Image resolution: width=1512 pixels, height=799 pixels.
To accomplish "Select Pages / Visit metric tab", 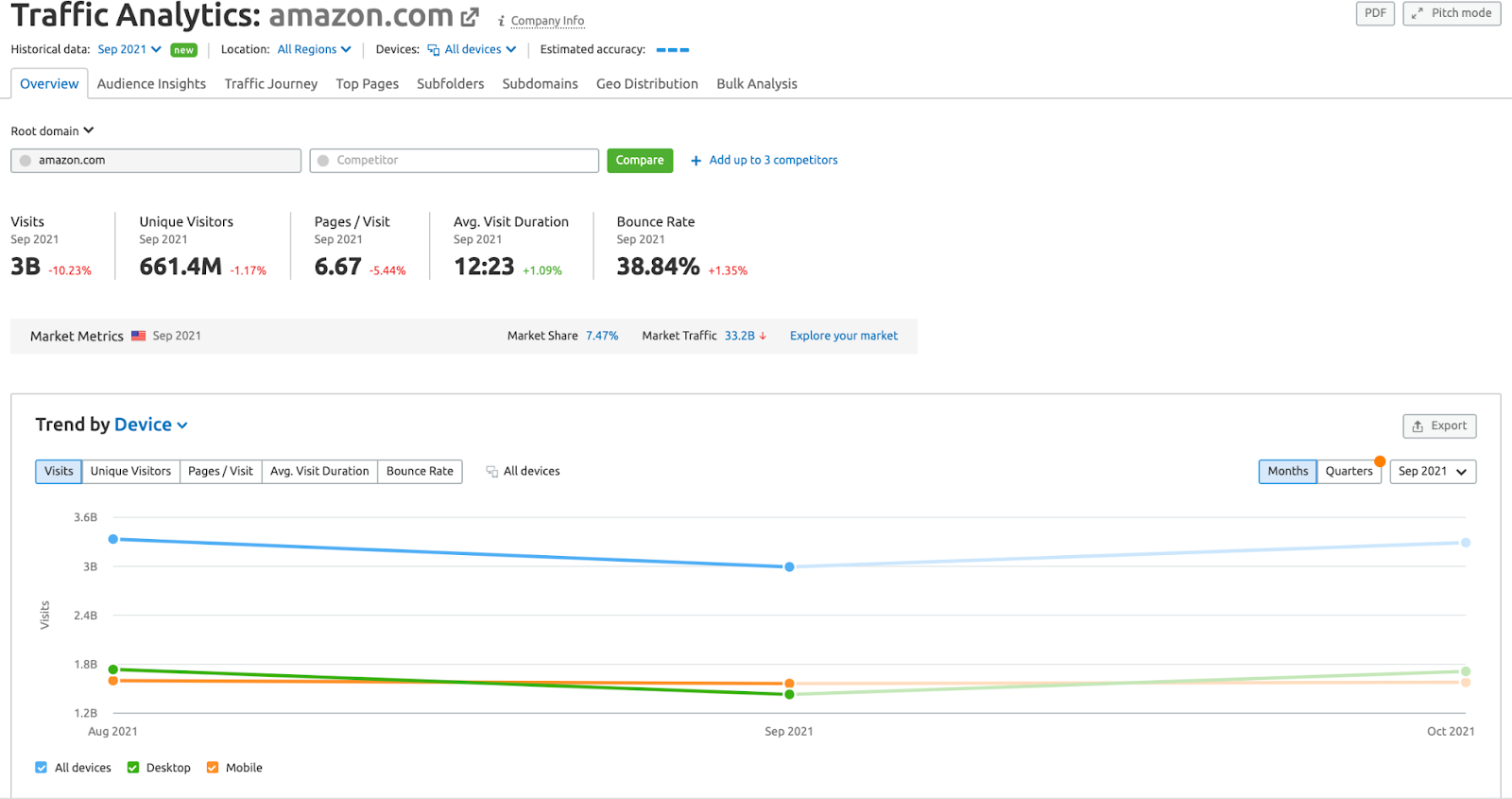I will click(x=220, y=471).
